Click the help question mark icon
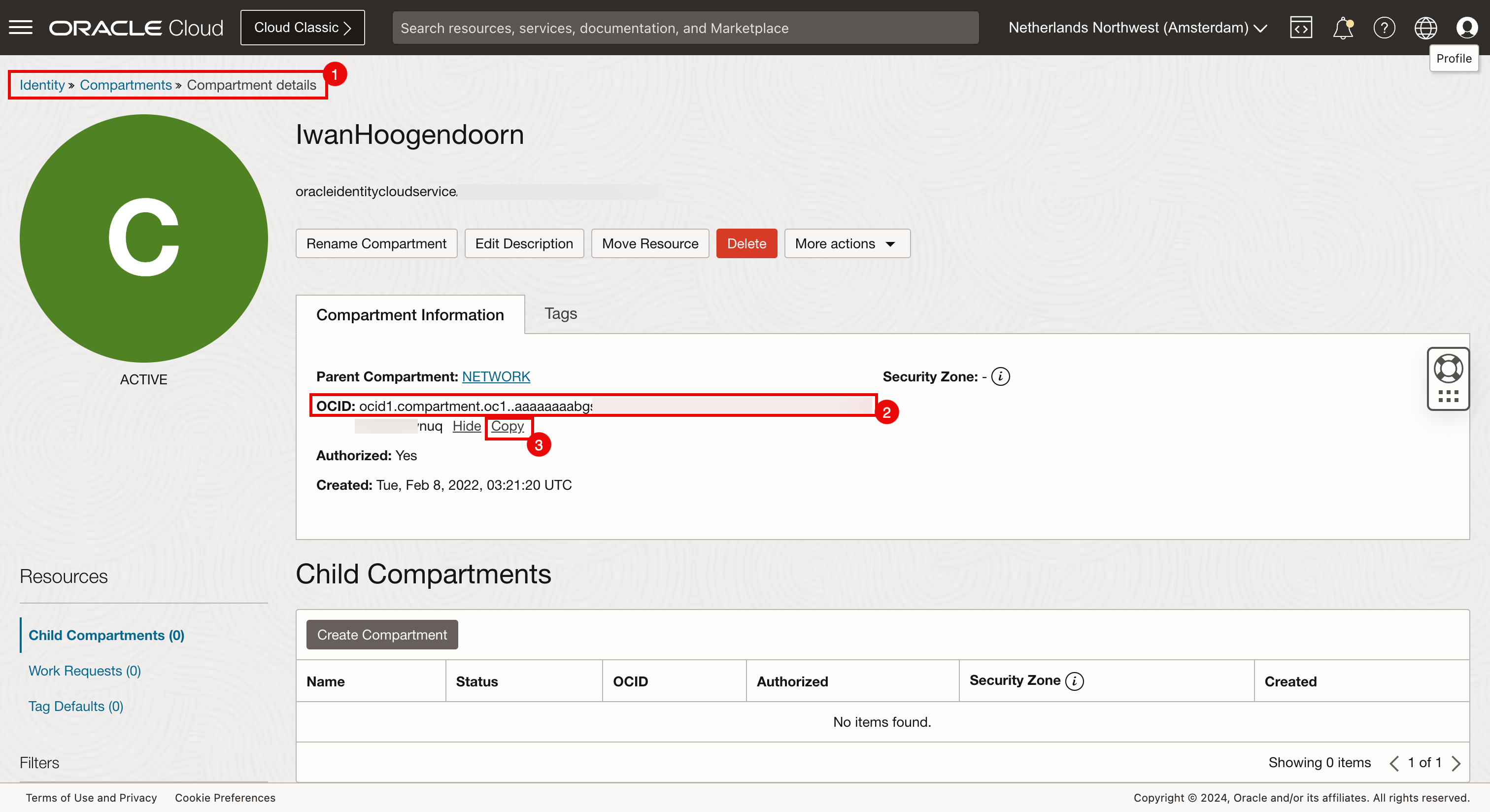Screen dimensions: 1490x812 point(1384,27)
